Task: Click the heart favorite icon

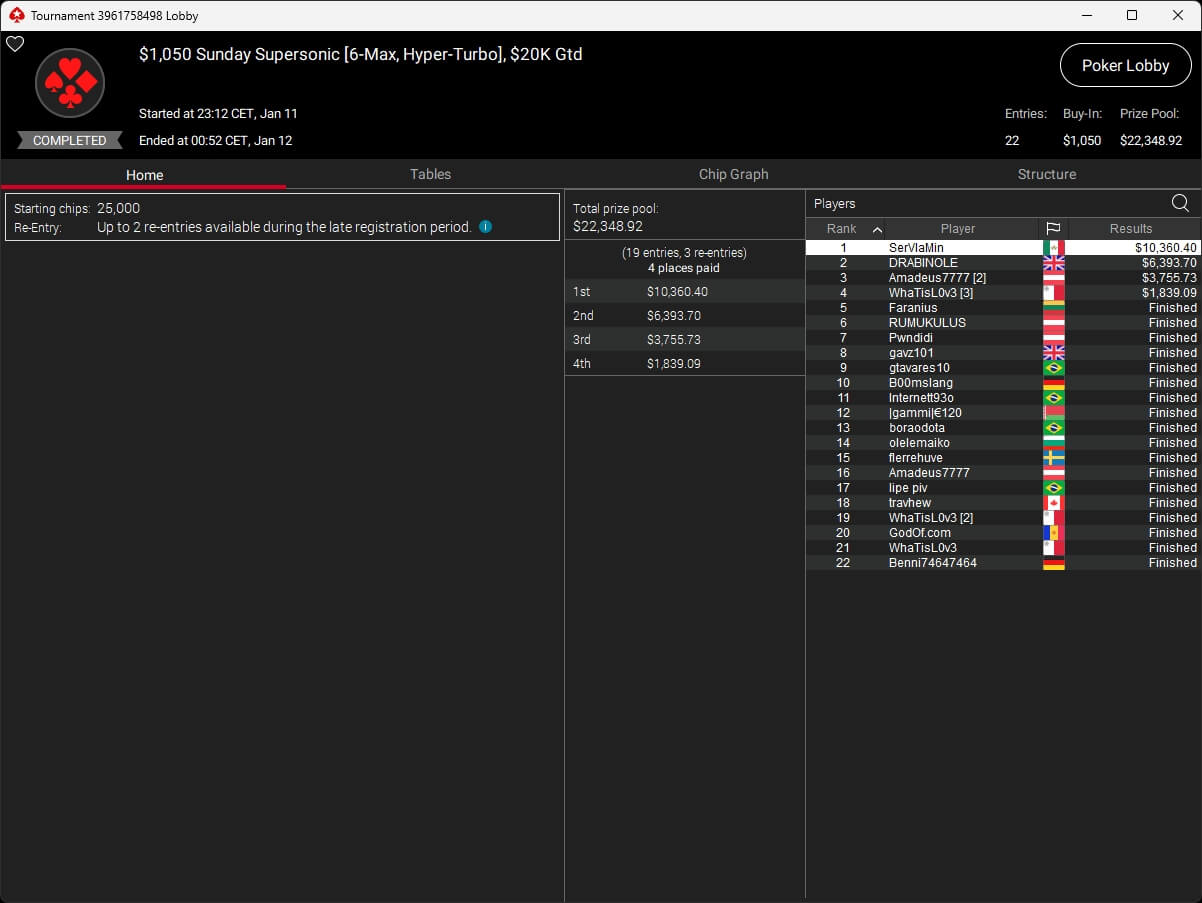Action: click(15, 44)
